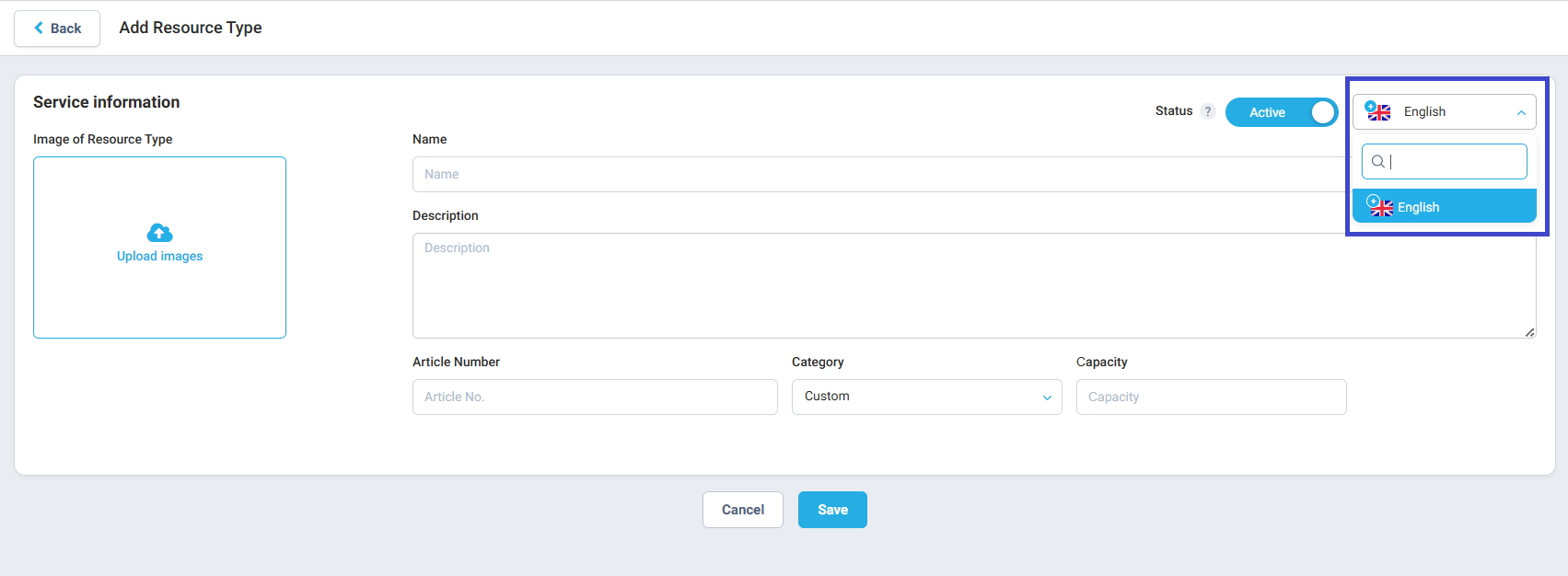Click the Status help question mark icon

coord(1208,111)
